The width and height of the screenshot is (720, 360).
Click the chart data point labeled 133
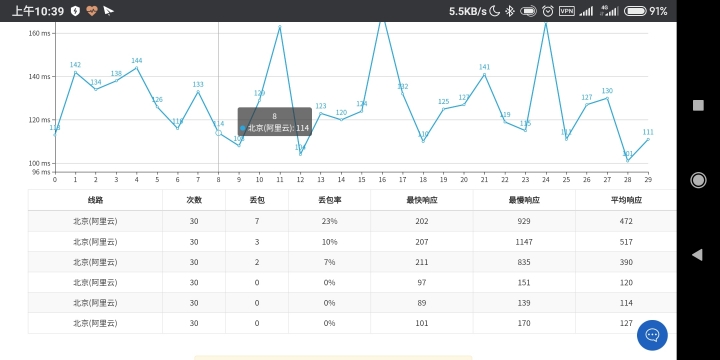click(x=198, y=91)
